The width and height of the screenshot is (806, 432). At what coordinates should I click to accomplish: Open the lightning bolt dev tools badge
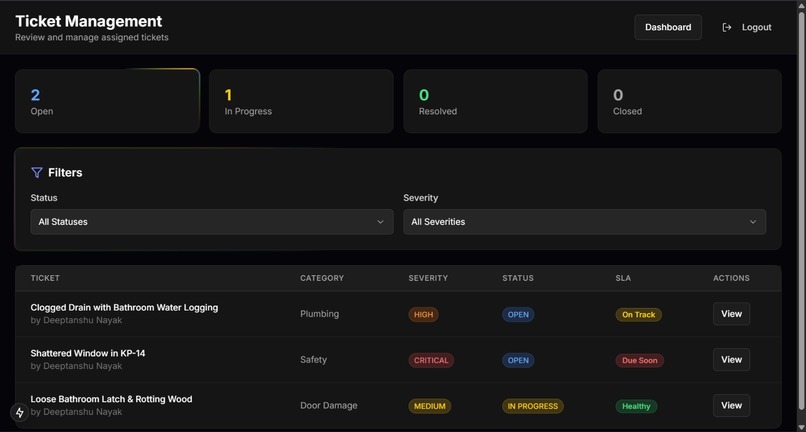[x=20, y=412]
